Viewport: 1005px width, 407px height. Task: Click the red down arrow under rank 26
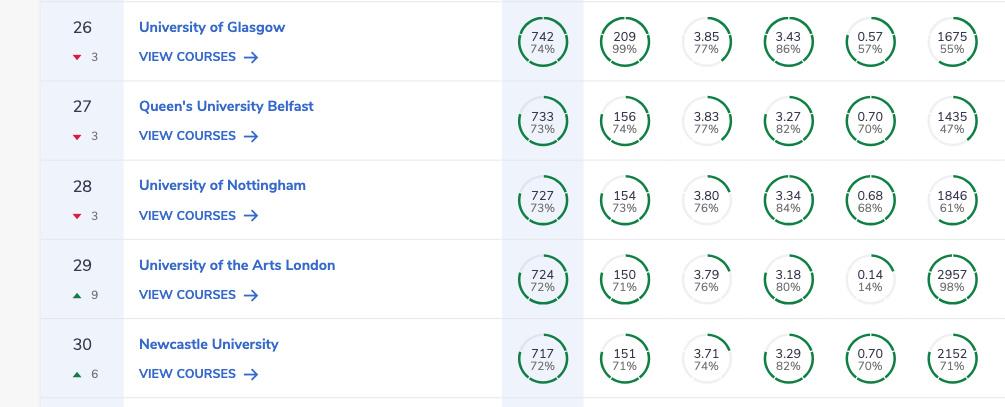76,57
